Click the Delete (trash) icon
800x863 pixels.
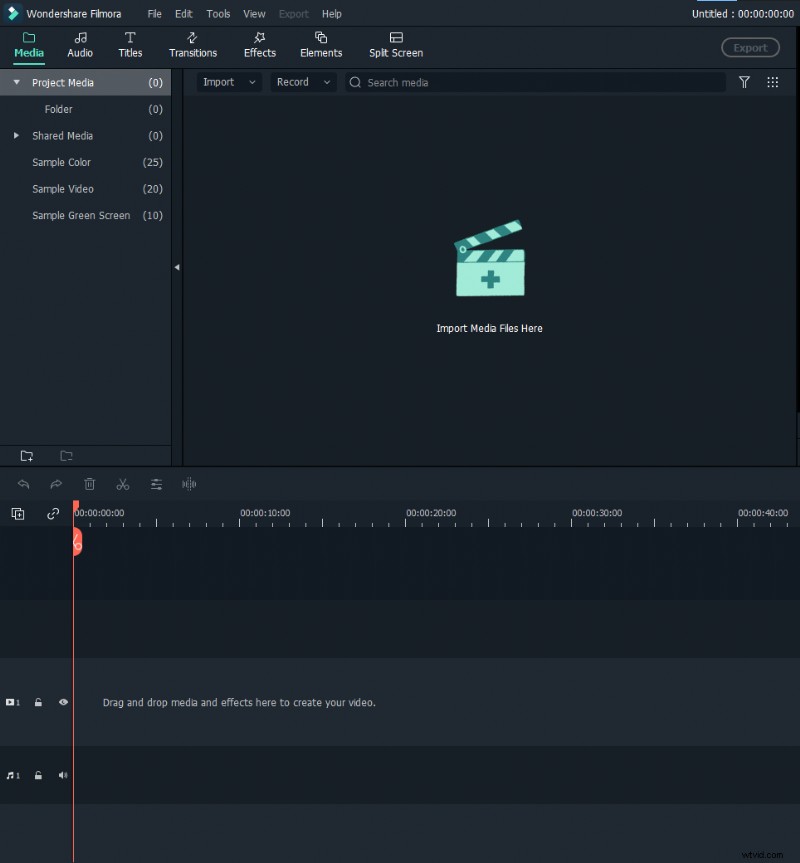click(90, 484)
